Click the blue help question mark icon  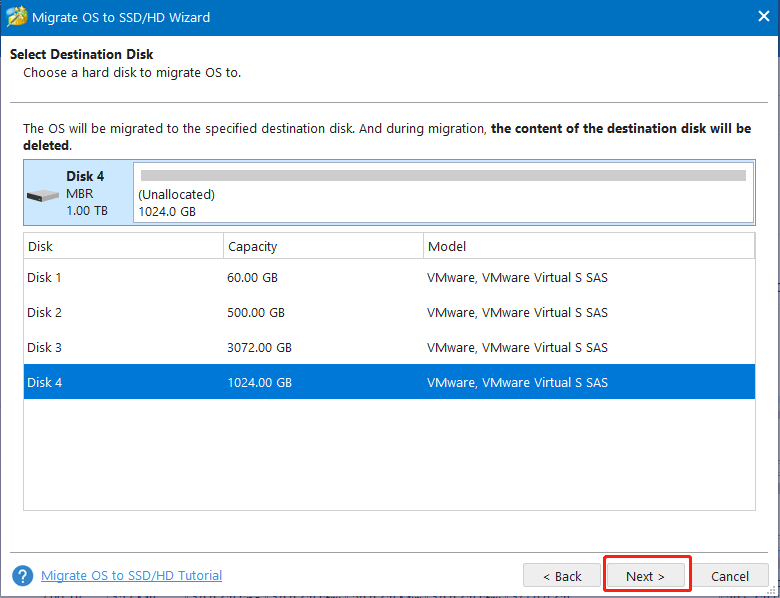[22, 576]
